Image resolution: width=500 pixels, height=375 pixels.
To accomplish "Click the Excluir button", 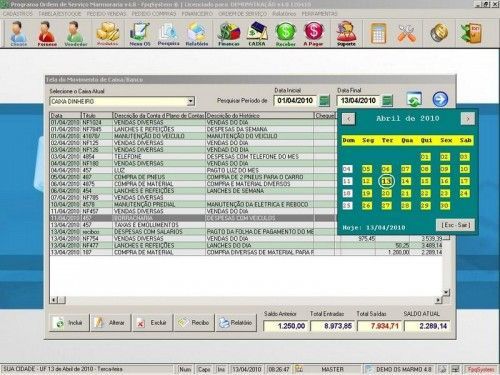I will coord(153,323).
